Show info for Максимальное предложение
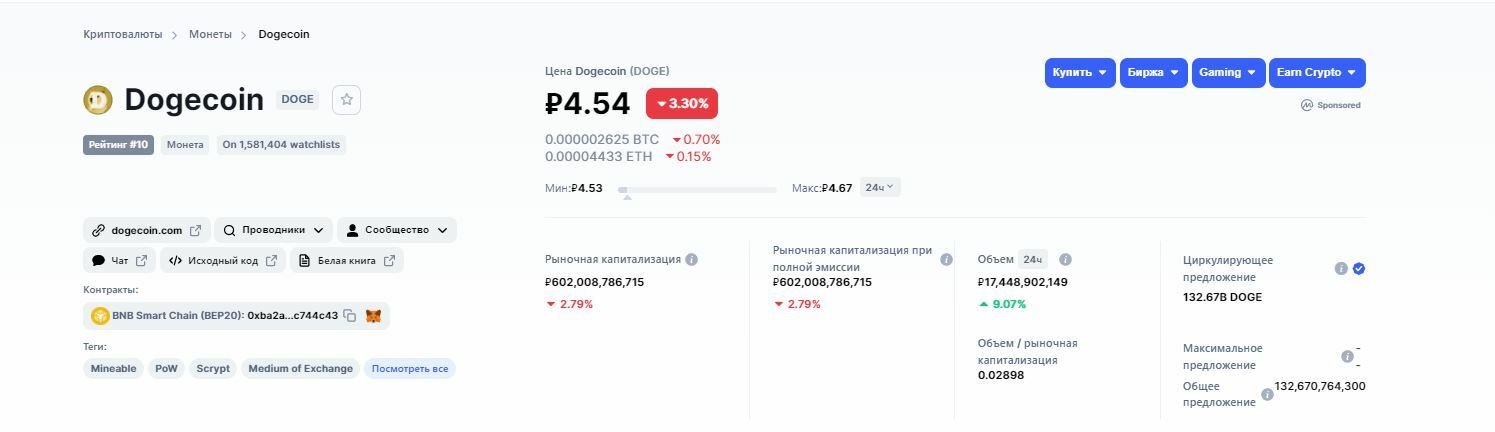Screen dimensions: 1495x432 click(x=1347, y=356)
